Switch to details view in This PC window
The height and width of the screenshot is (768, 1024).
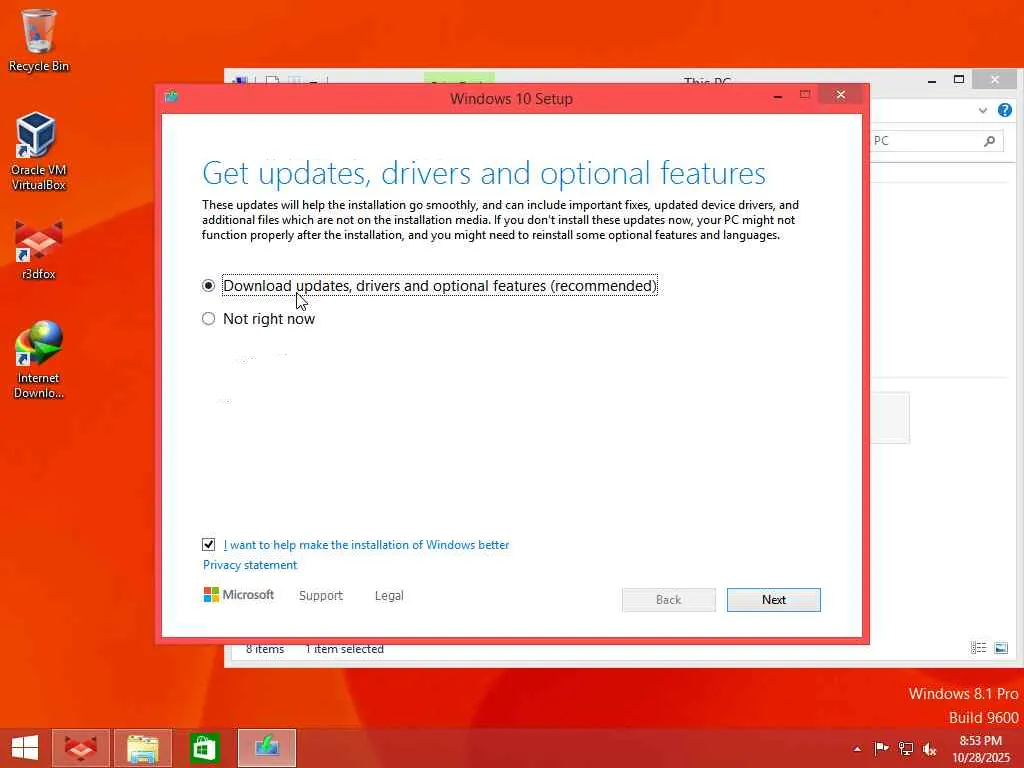coord(978,648)
